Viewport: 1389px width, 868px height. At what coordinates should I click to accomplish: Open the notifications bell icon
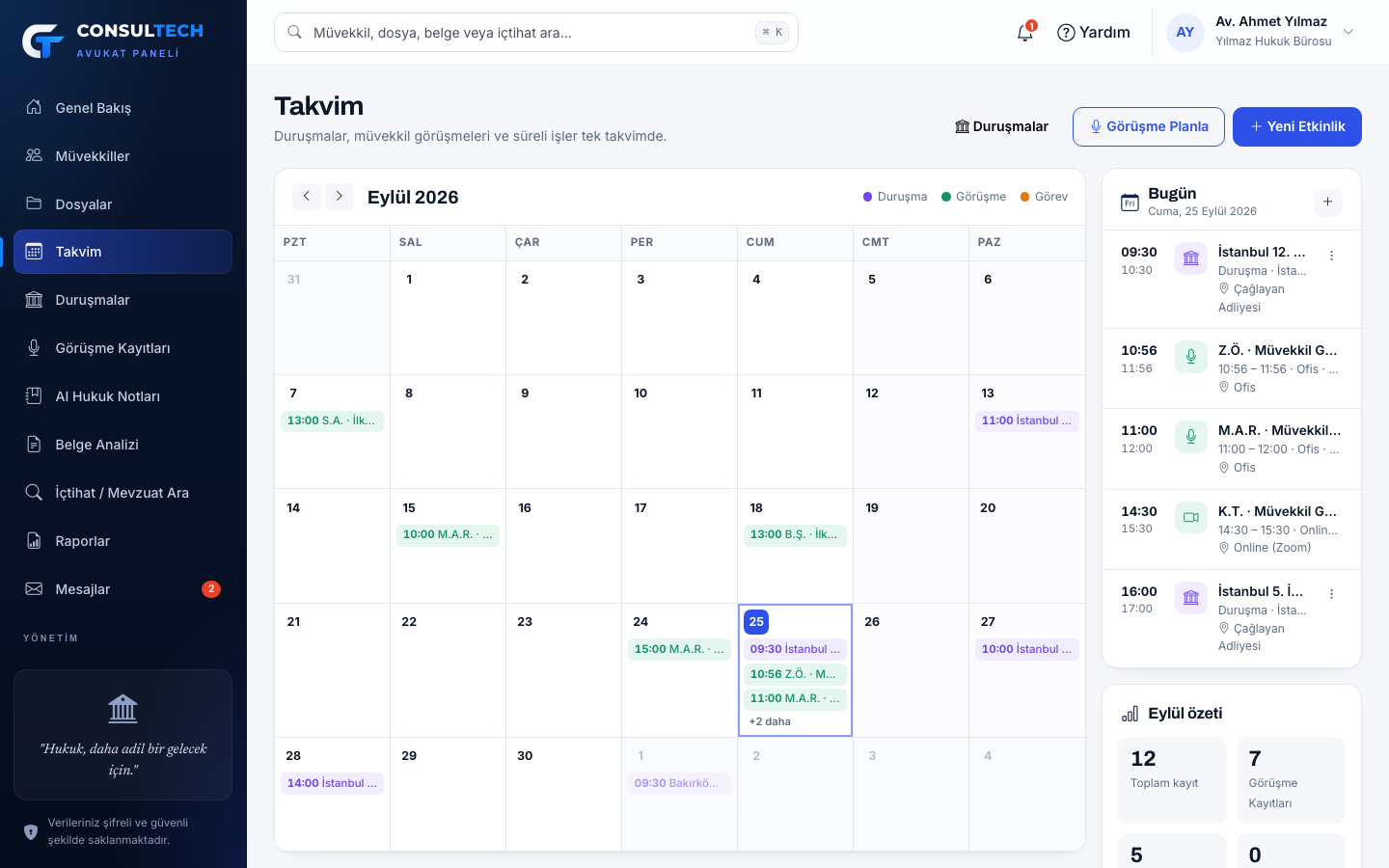(1025, 33)
